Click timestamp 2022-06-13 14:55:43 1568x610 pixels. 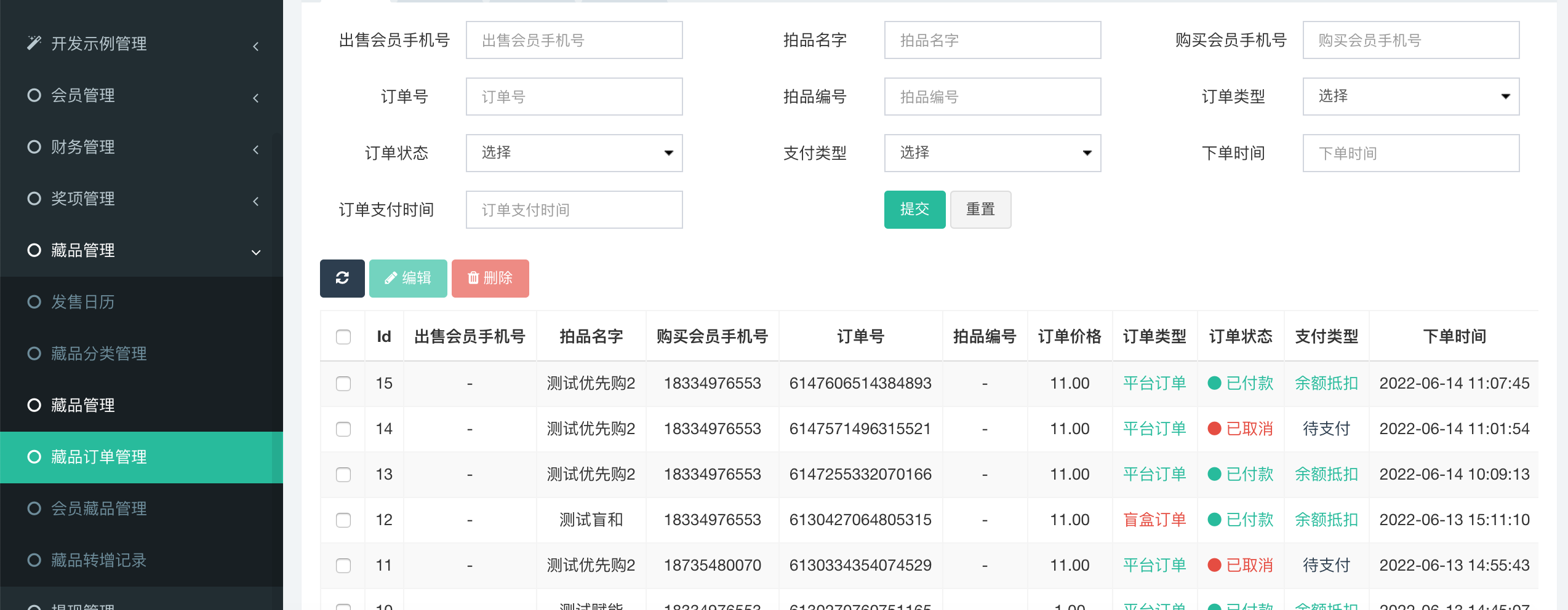1454,565
